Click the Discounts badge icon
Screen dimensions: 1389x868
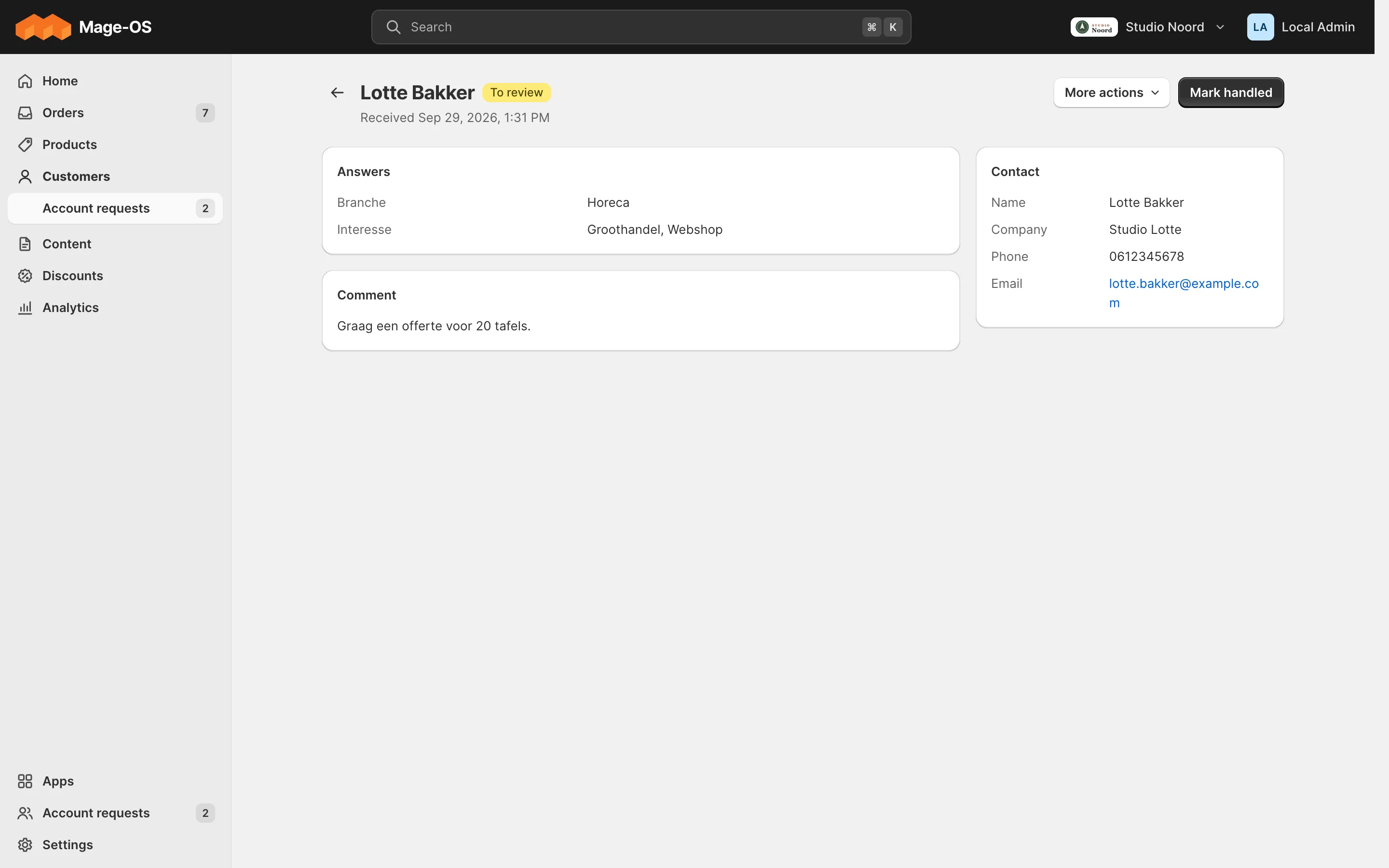tap(25, 275)
